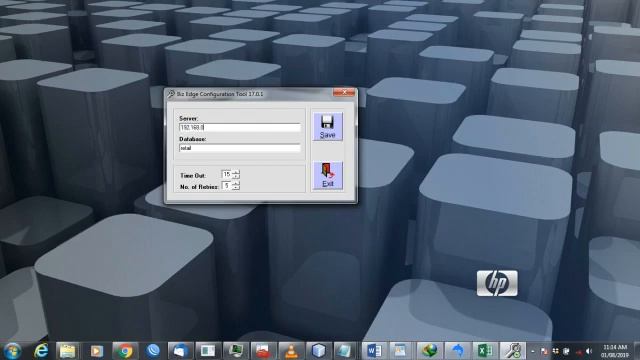Open VLC media player cone icon
This screenshot has height=360, width=640.
click(291, 351)
